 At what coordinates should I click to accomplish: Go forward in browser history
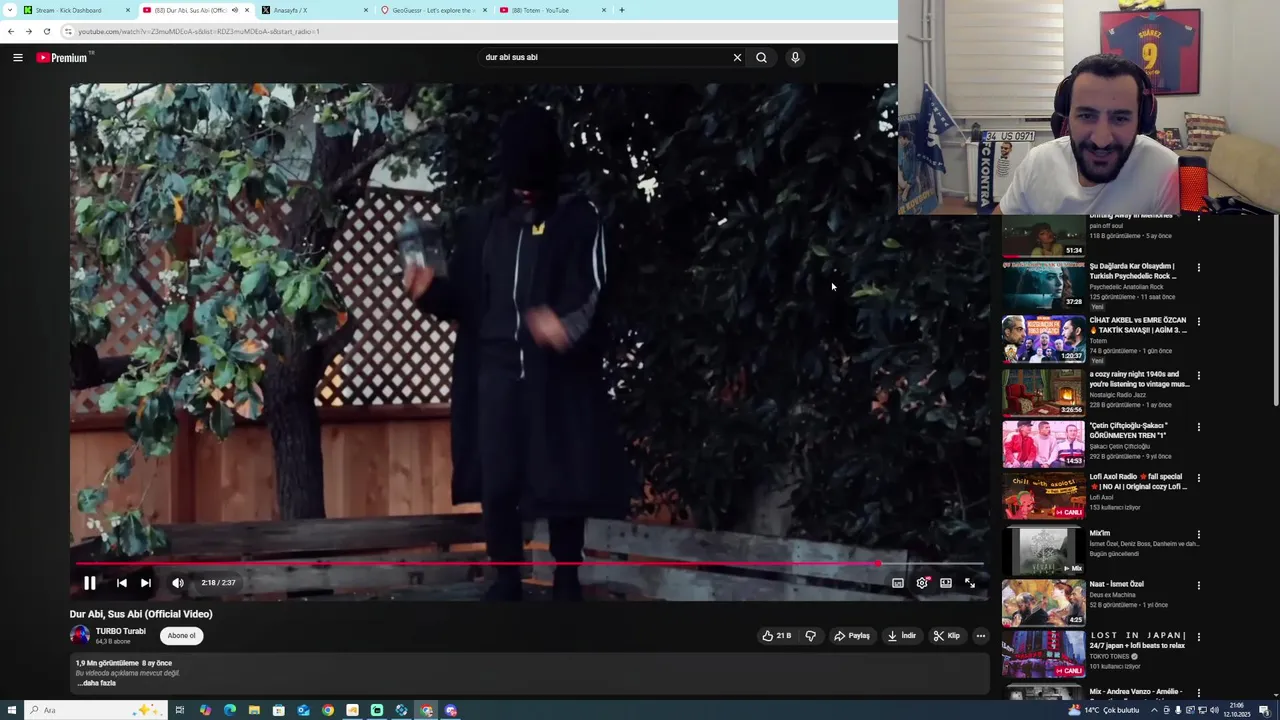click(x=28, y=31)
